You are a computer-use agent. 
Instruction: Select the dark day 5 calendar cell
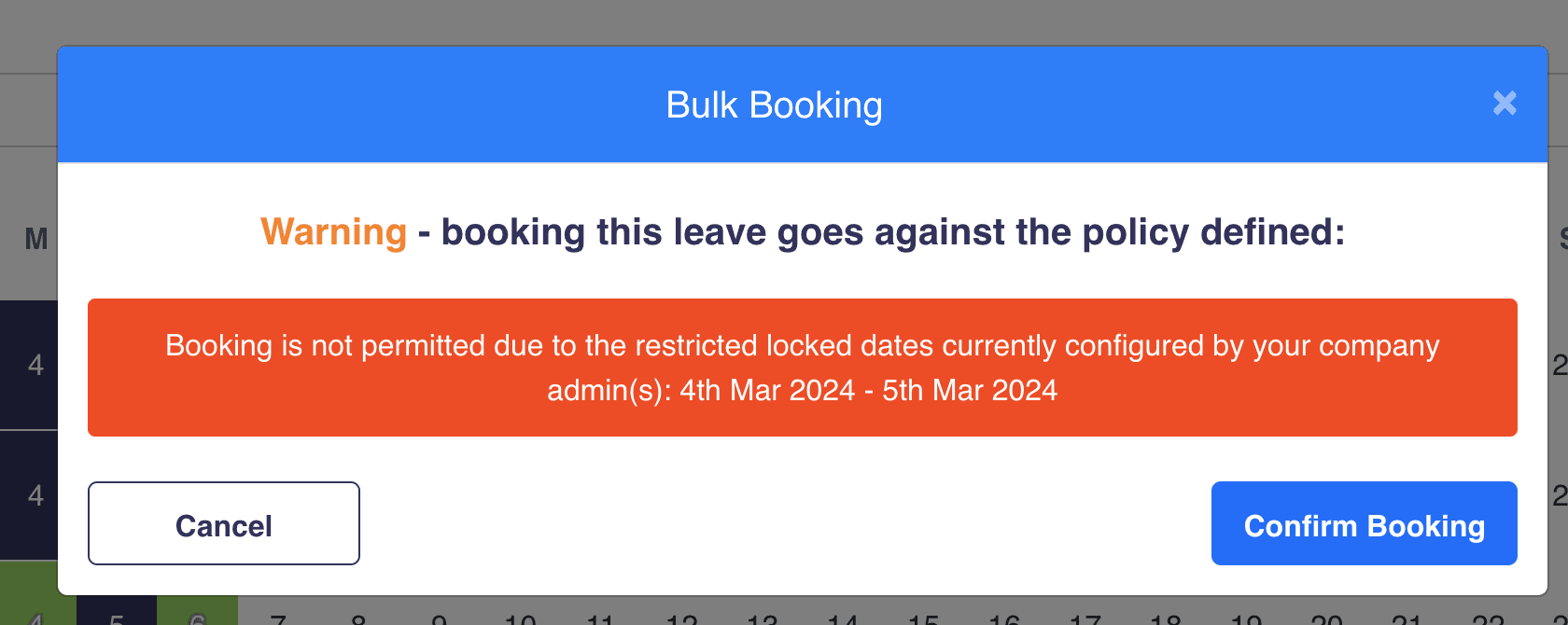(x=117, y=616)
